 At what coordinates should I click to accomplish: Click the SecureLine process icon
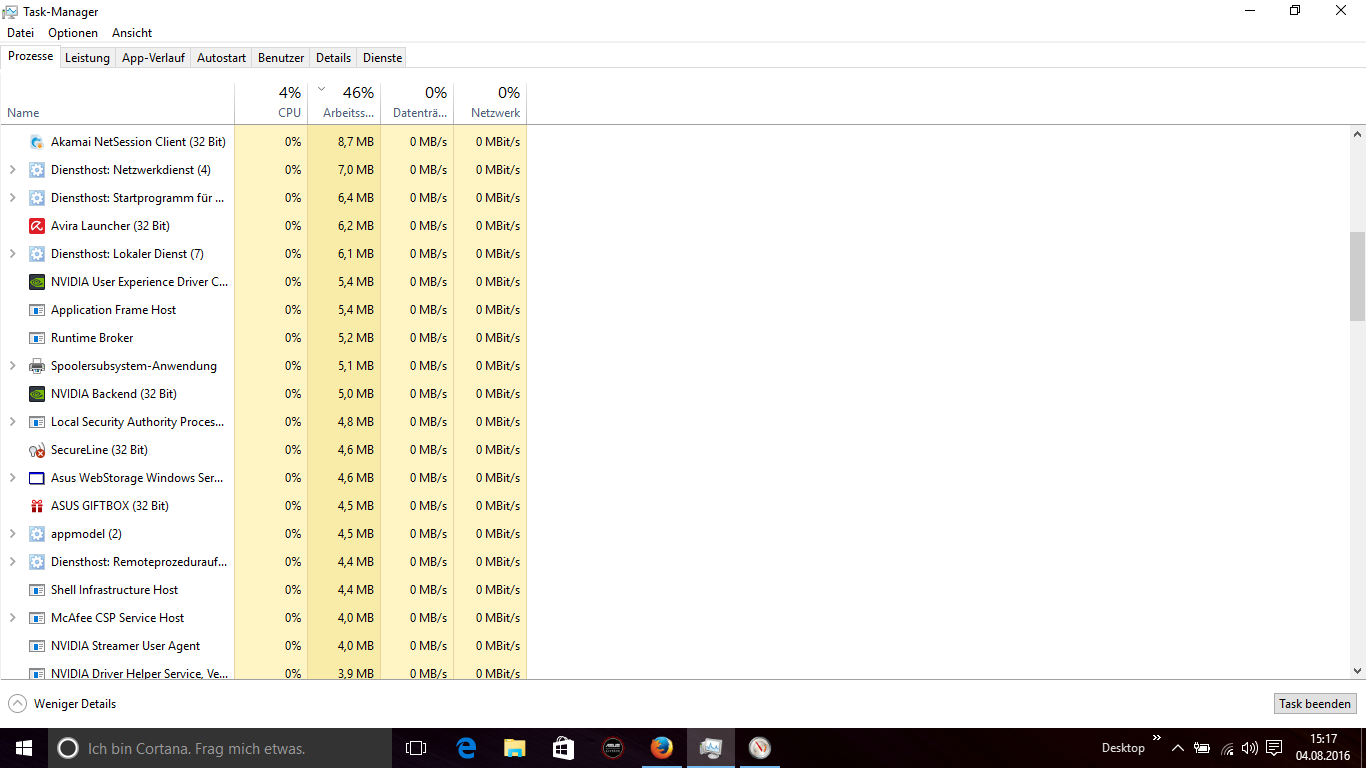37,450
